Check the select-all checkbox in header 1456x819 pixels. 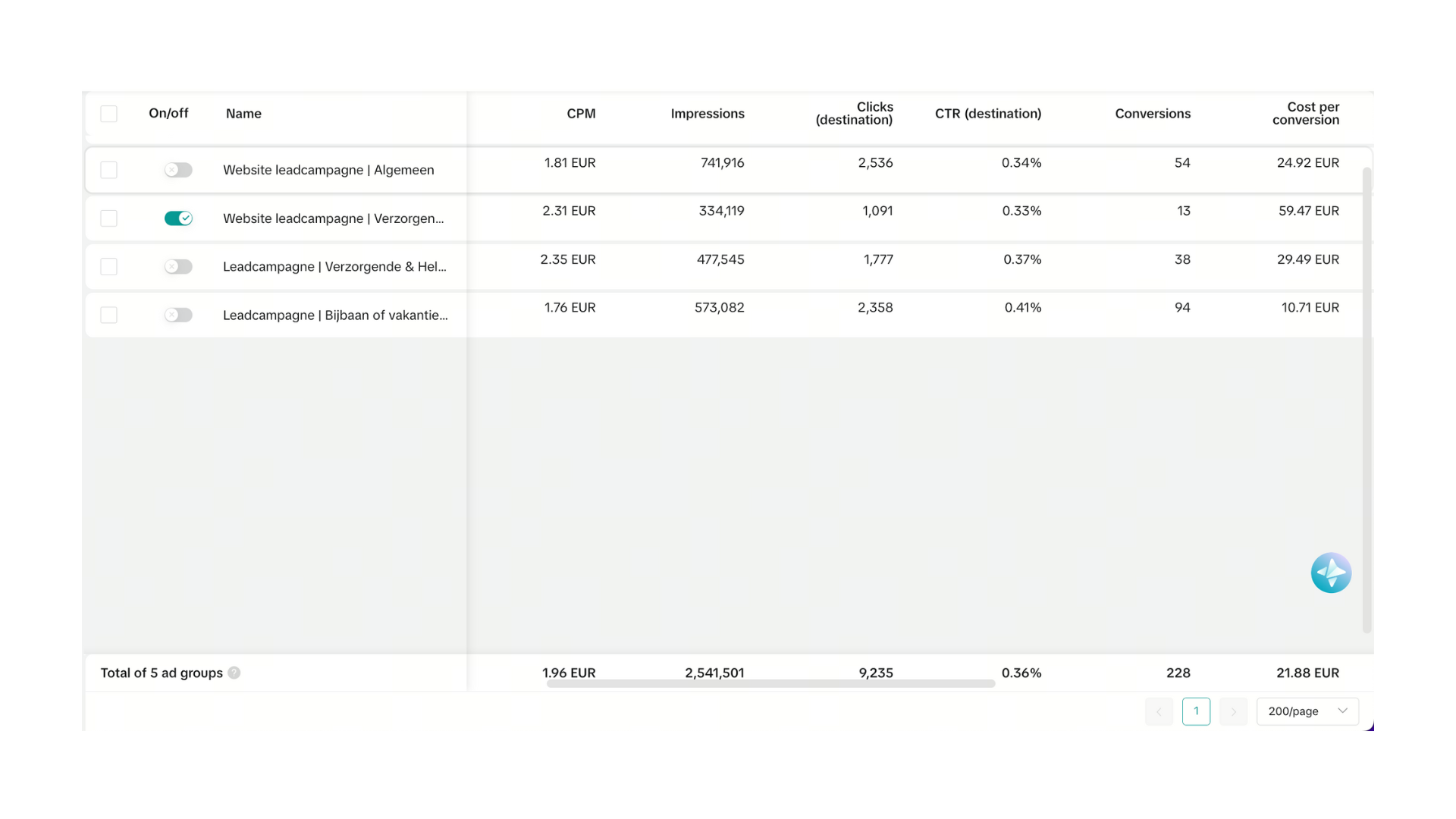point(109,114)
